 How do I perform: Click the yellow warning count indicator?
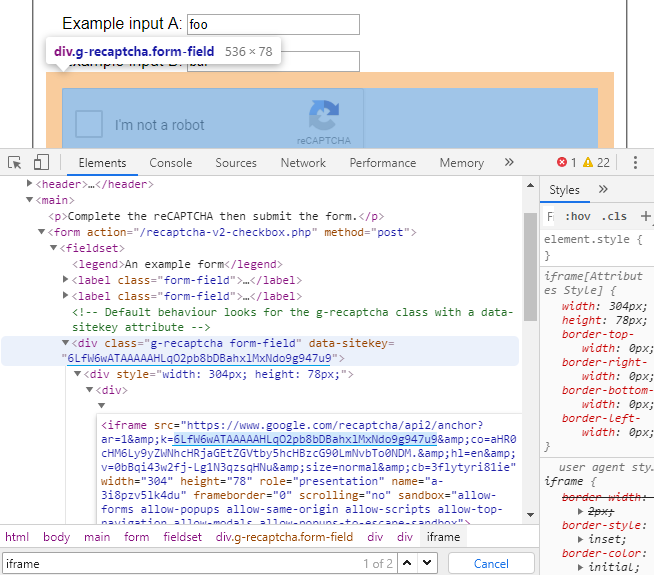pos(596,163)
